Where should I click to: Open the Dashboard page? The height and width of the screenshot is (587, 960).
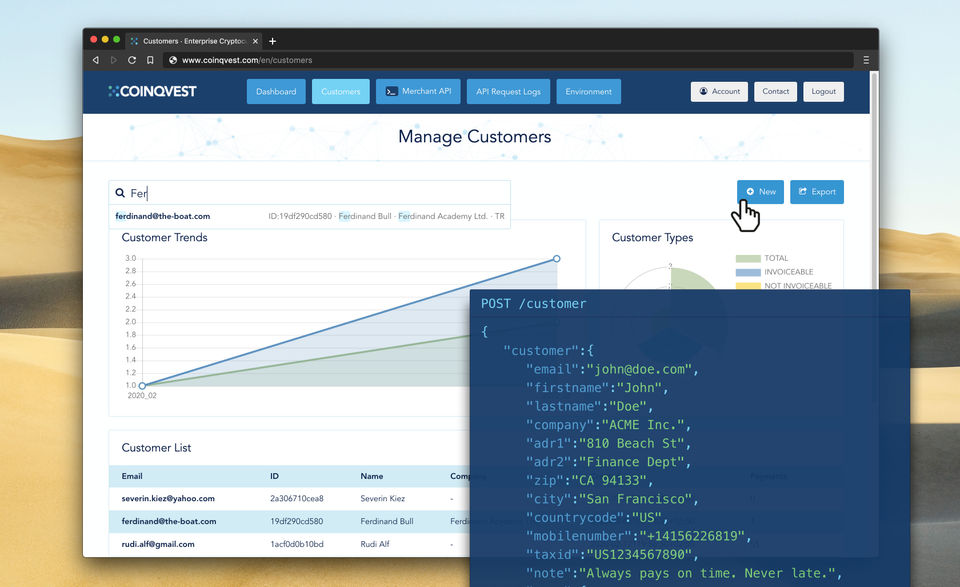coord(276,91)
